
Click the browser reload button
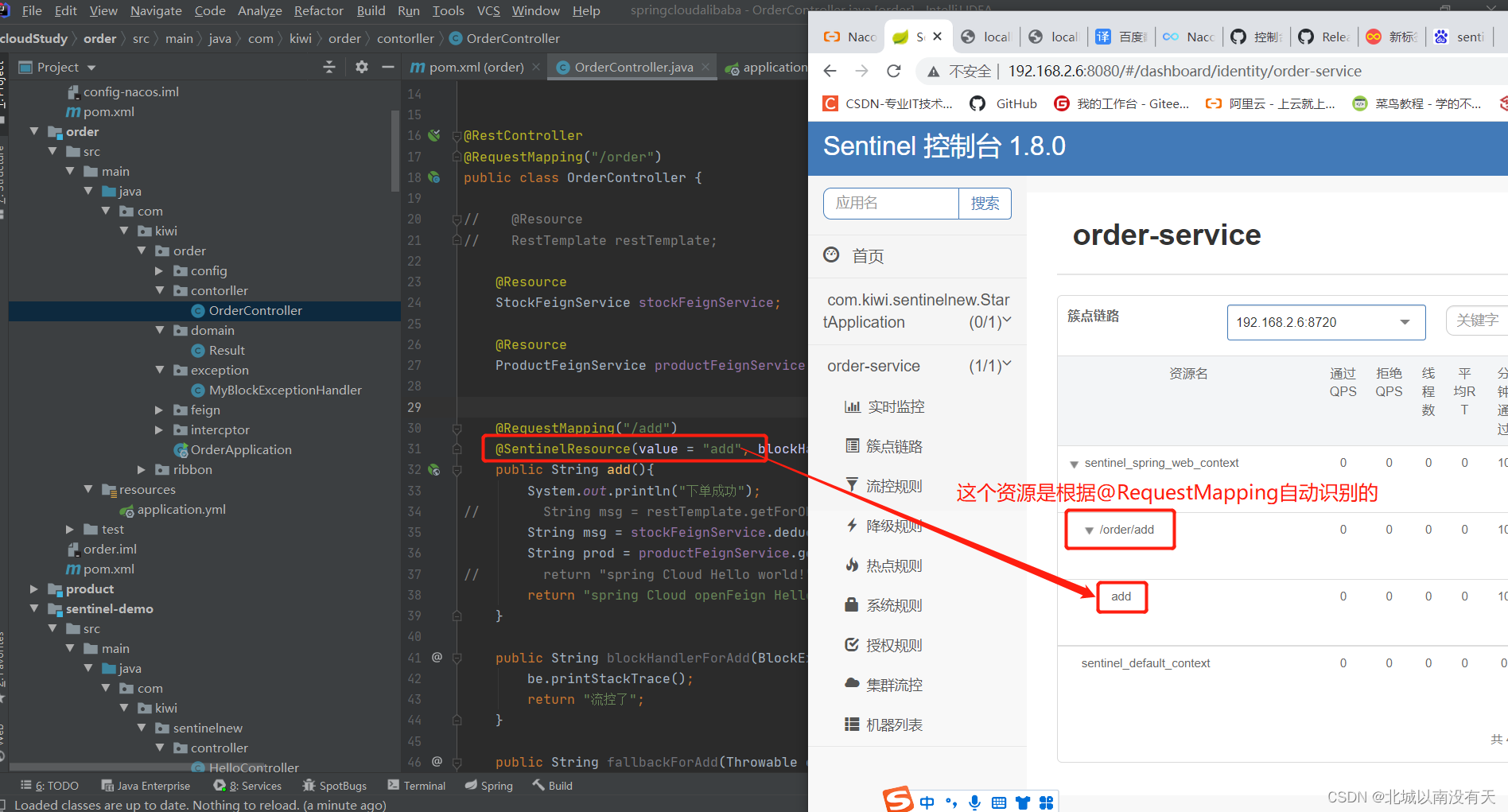click(x=894, y=71)
